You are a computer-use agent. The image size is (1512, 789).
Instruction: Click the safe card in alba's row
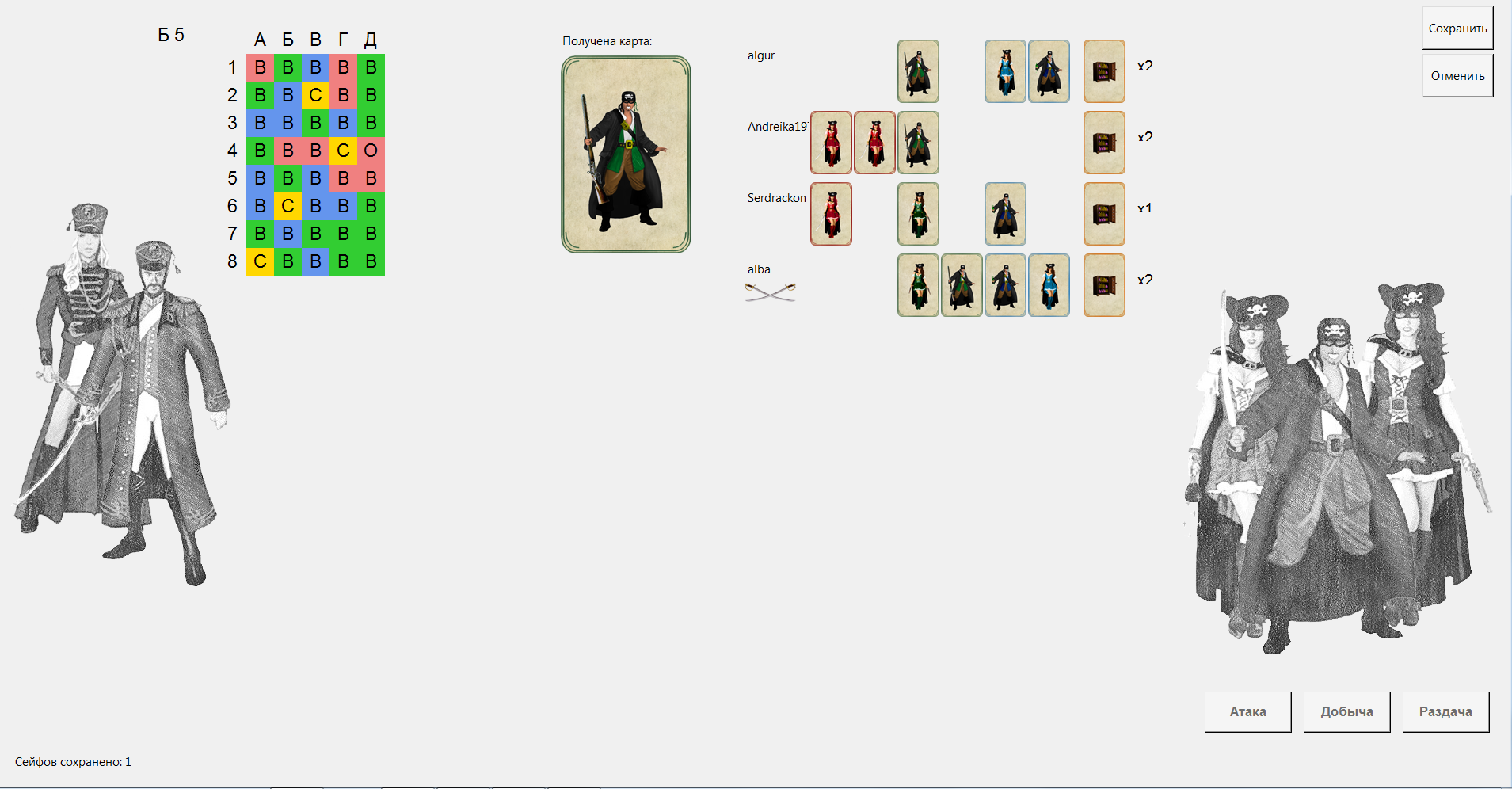tap(1104, 285)
